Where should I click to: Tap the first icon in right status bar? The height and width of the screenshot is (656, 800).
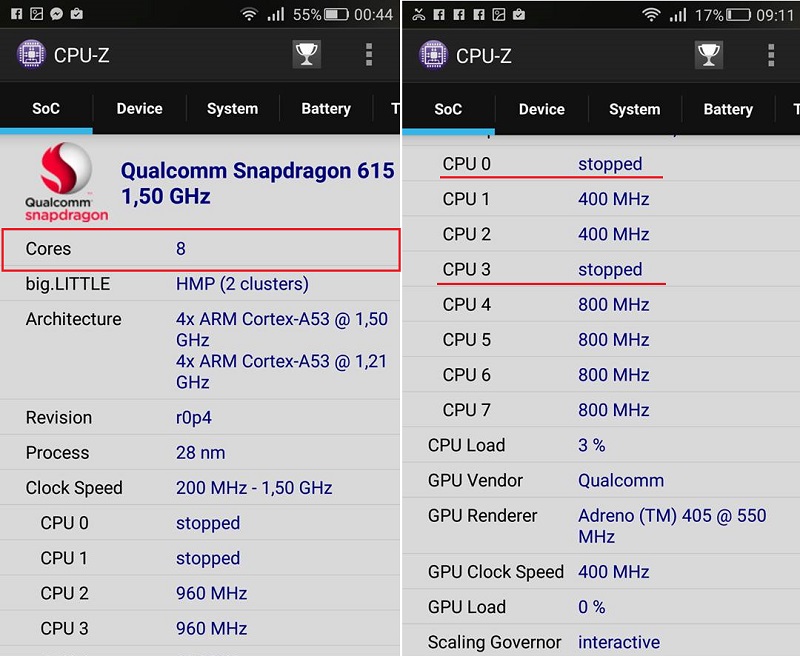click(419, 14)
